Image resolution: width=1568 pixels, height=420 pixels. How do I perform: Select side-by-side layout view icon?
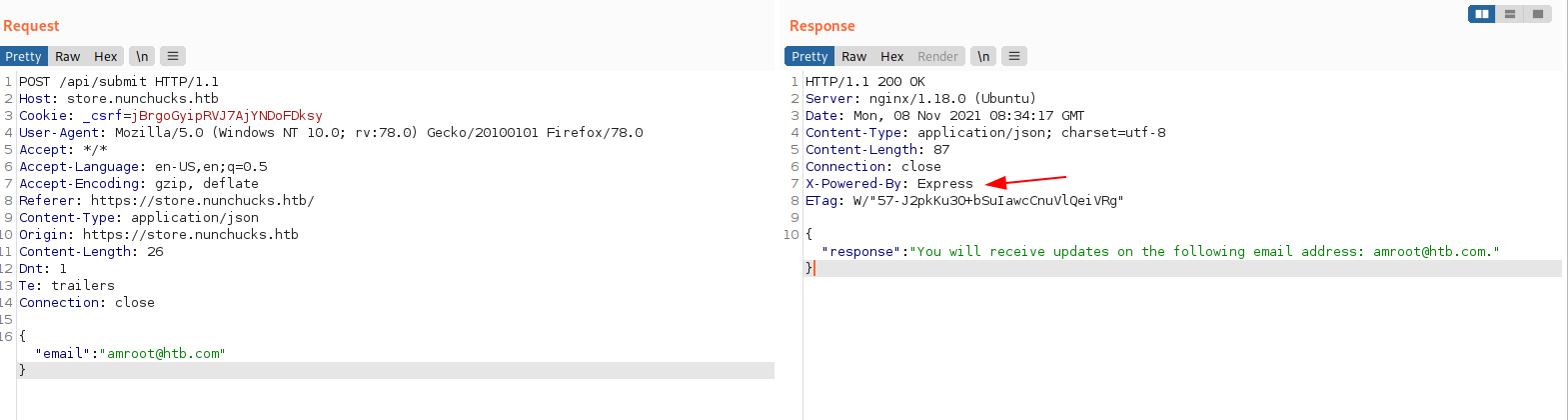tap(1482, 14)
